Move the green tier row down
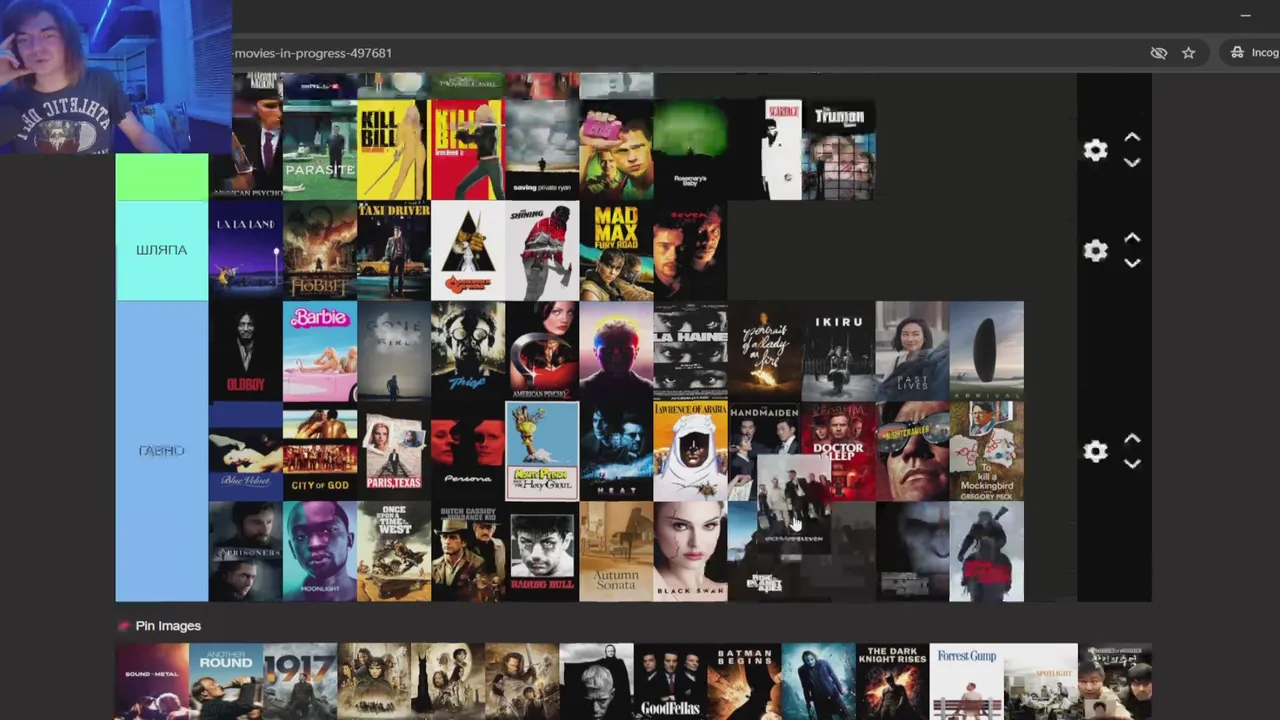Screen dimensions: 1280x720 (x=1132, y=163)
